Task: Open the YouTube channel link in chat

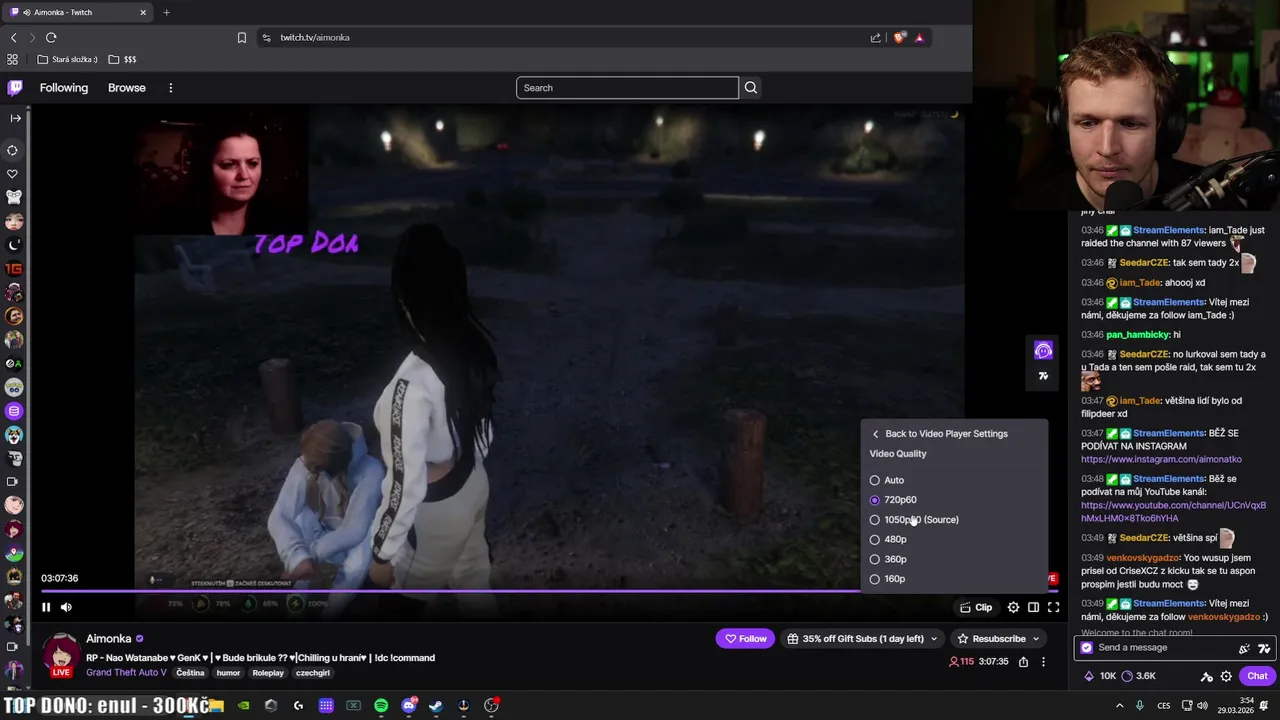Action: (x=1173, y=512)
